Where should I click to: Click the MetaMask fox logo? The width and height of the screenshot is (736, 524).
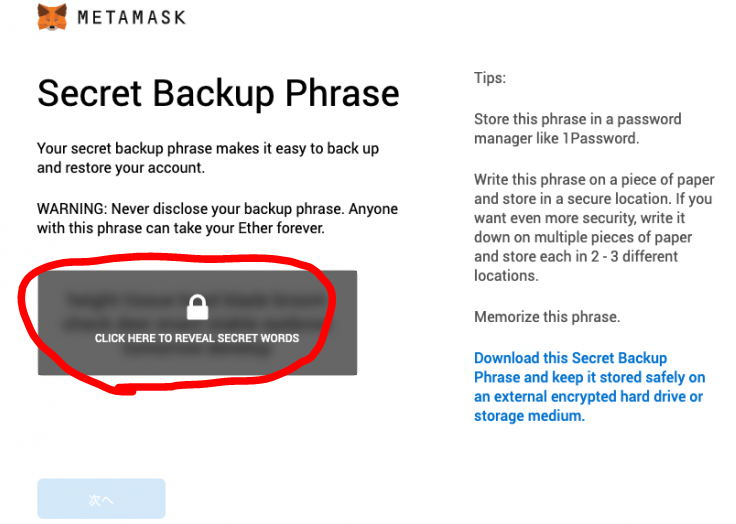(52, 17)
